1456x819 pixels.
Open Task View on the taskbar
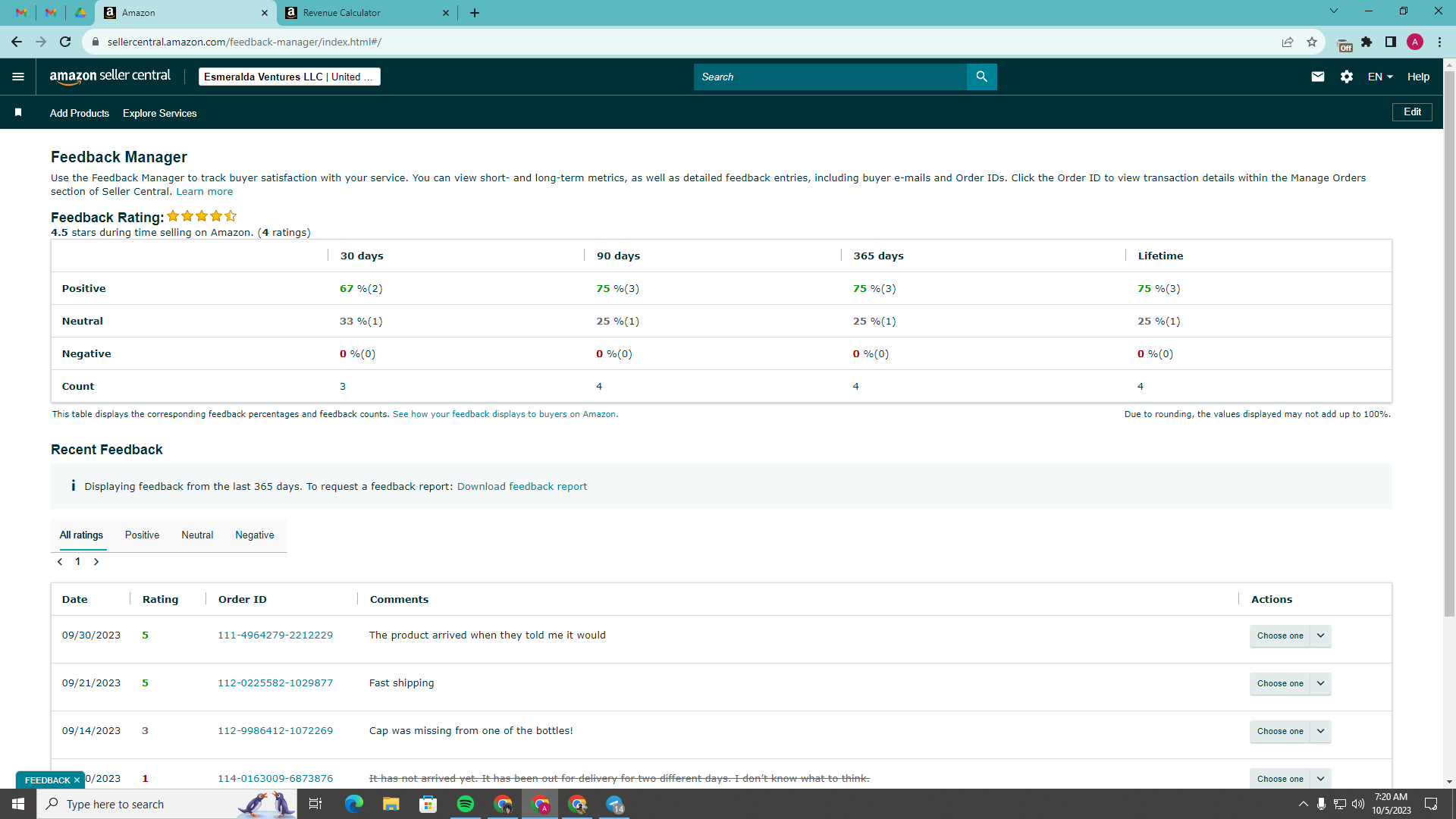click(315, 804)
